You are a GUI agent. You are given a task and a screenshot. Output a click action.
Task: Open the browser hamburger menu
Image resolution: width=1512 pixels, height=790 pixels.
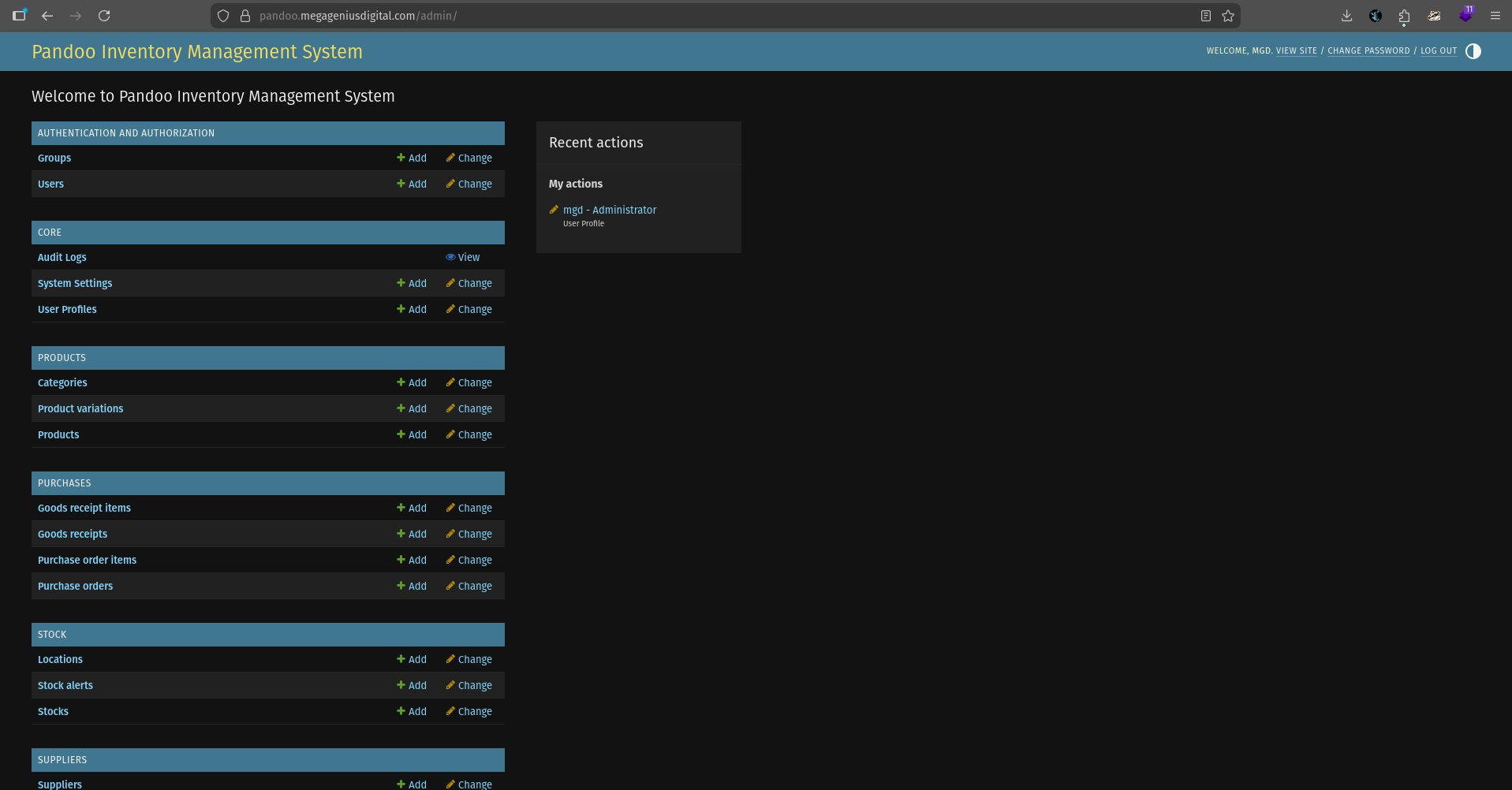[x=1495, y=16]
